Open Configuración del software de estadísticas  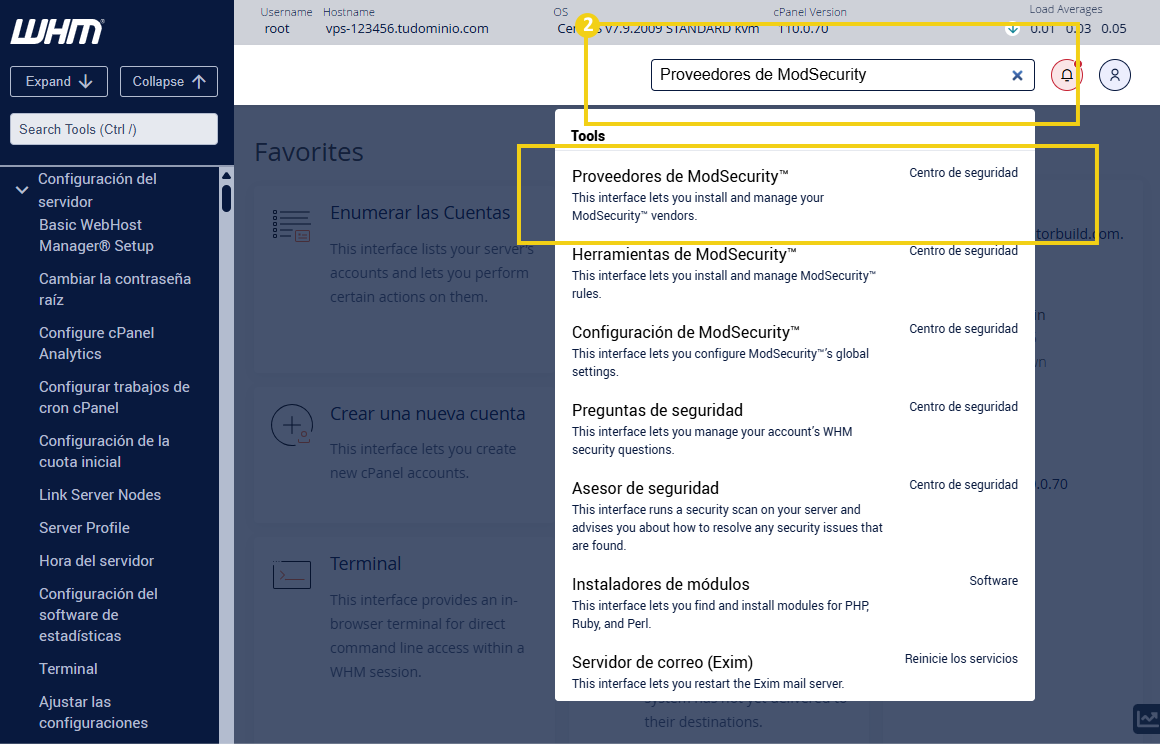click(x=98, y=615)
